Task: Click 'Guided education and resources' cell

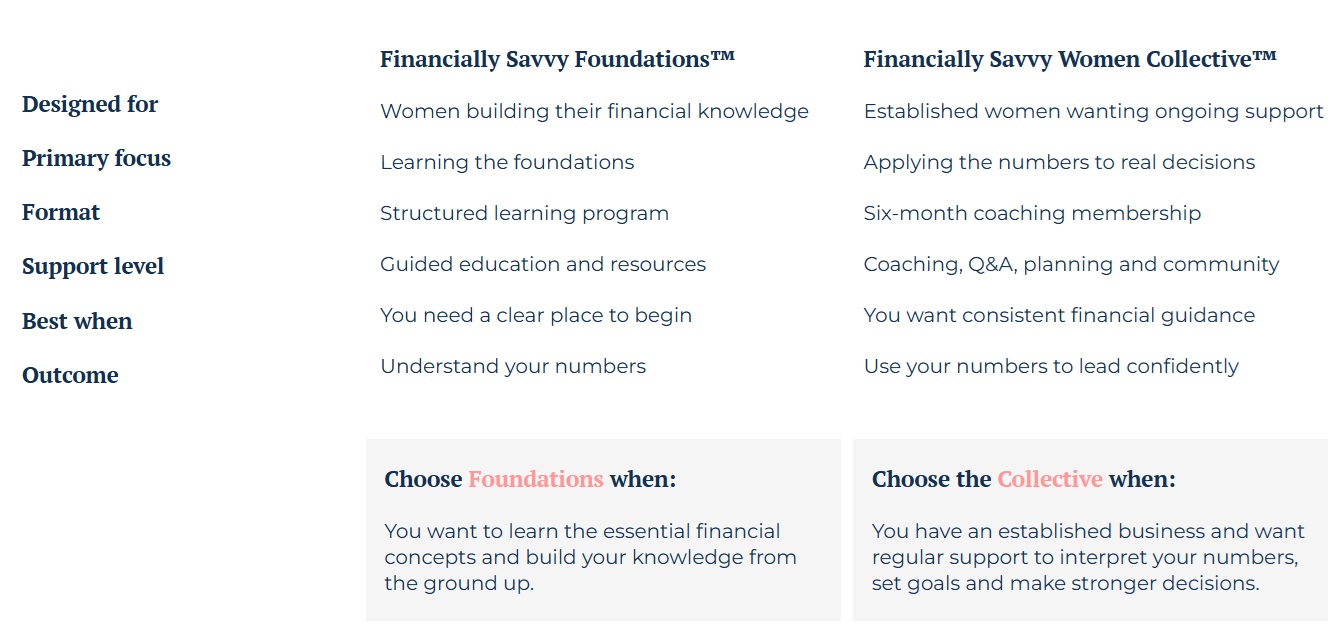Action: 543,264
